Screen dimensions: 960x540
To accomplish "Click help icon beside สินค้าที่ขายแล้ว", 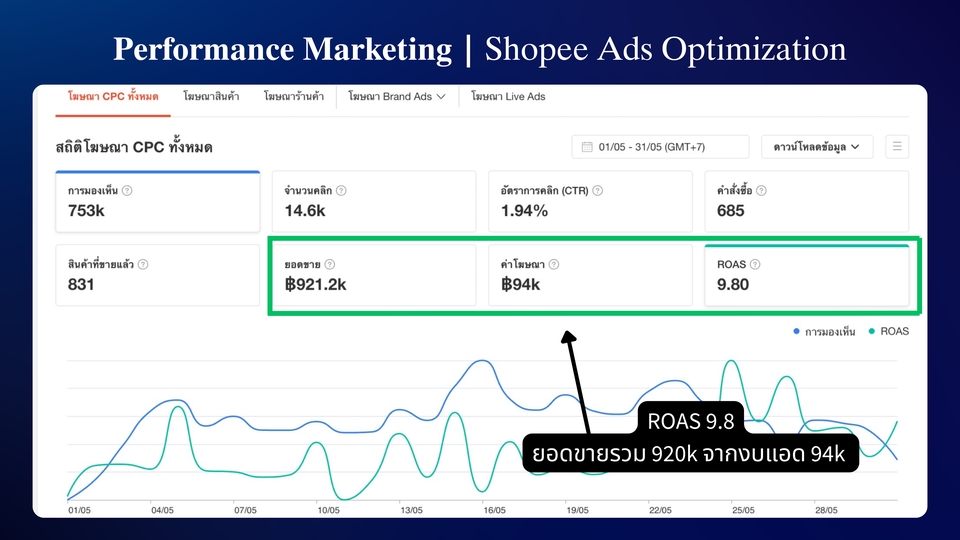I will pos(143,264).
